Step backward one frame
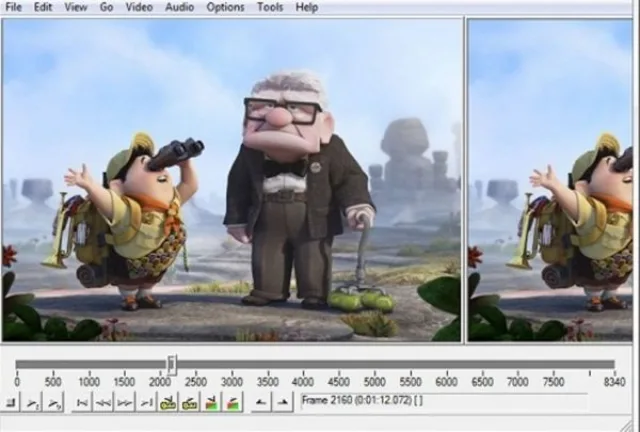Screen dimensions: 640x432 click(103, 403)
